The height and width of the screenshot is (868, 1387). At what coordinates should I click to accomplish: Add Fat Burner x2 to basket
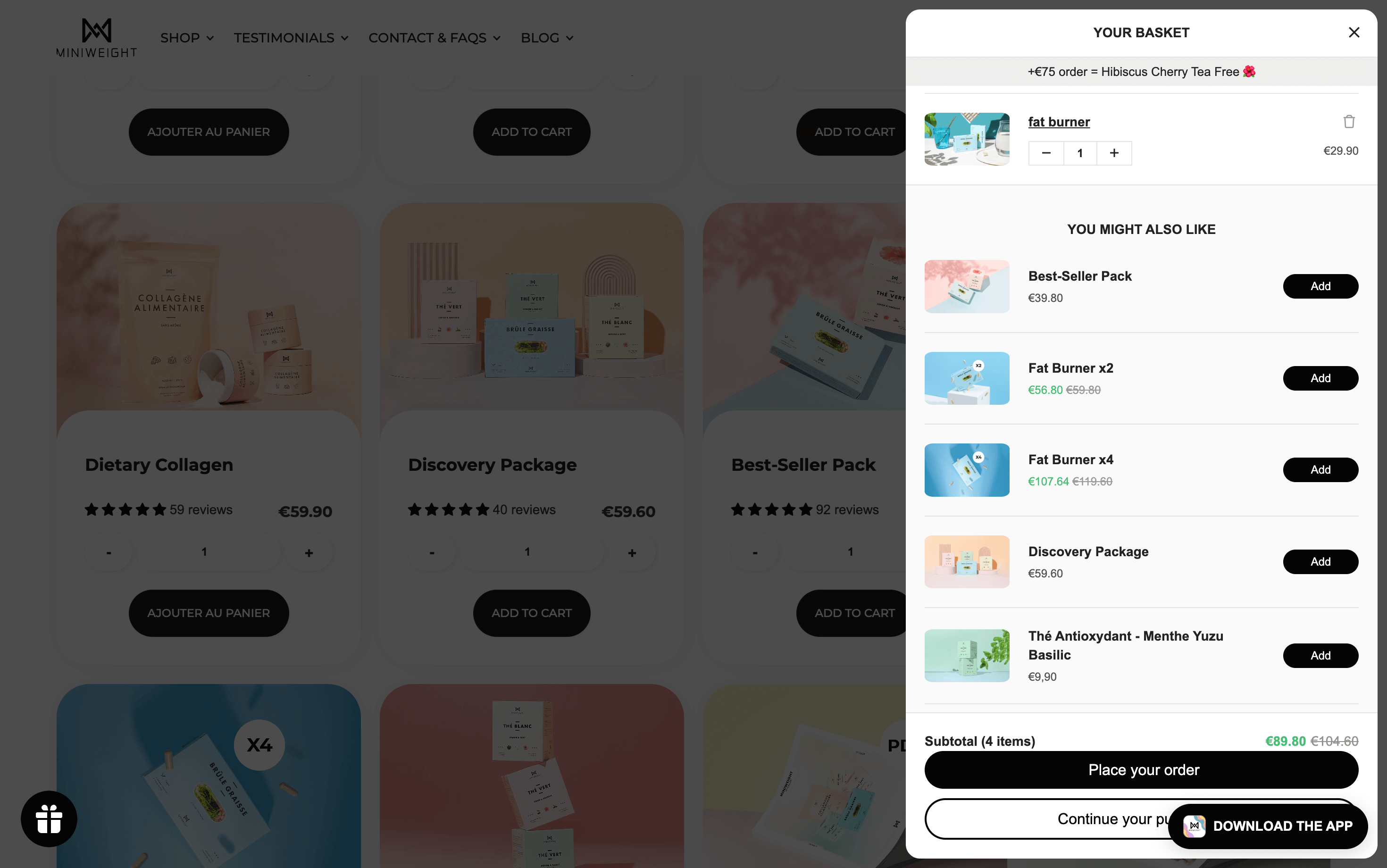coord(1320,378)
